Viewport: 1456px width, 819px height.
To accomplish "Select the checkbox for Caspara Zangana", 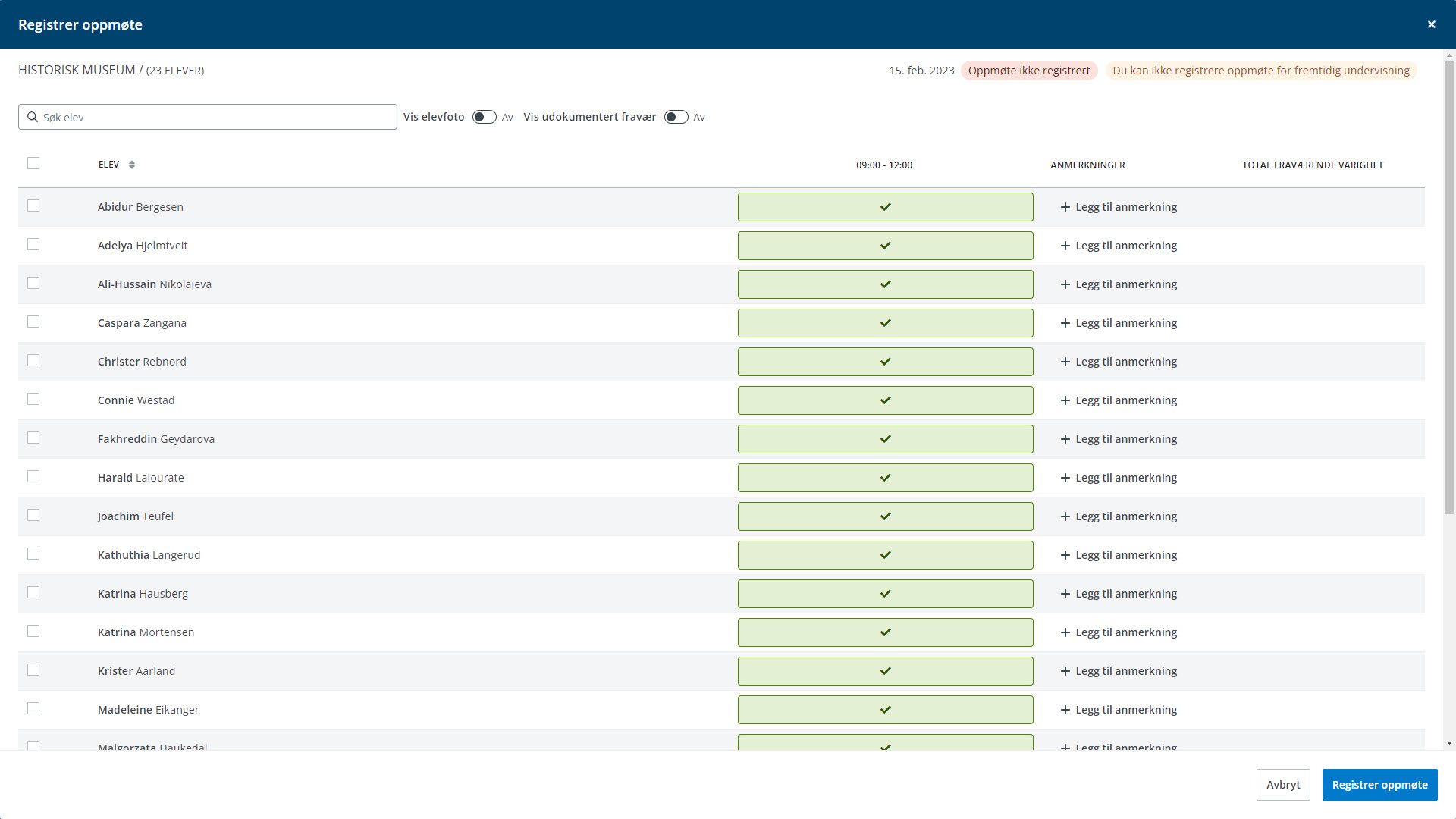I will 33,322.
